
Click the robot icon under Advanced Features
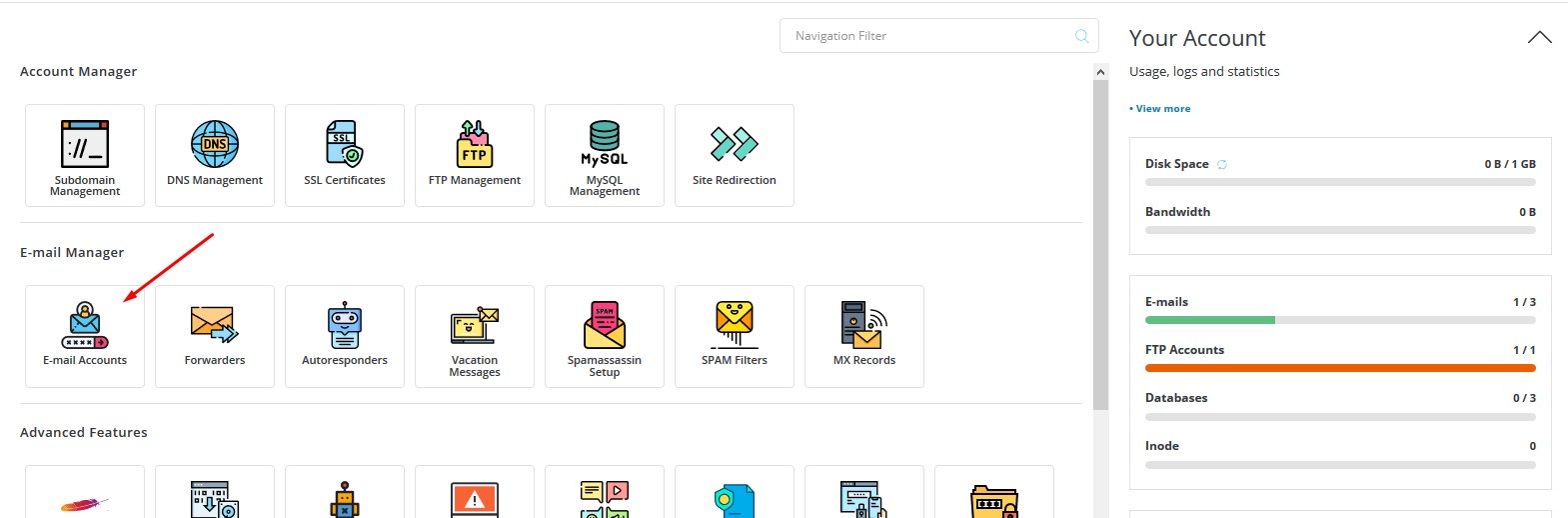[x=345, y=499]
